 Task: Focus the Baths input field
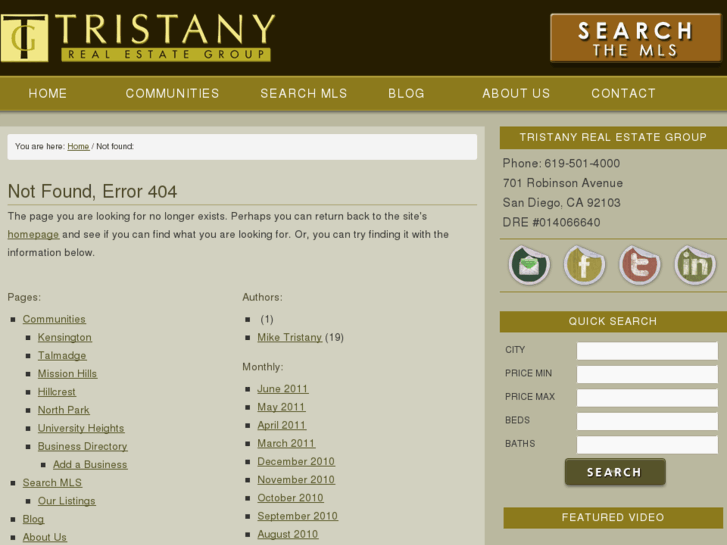(647, 445)
